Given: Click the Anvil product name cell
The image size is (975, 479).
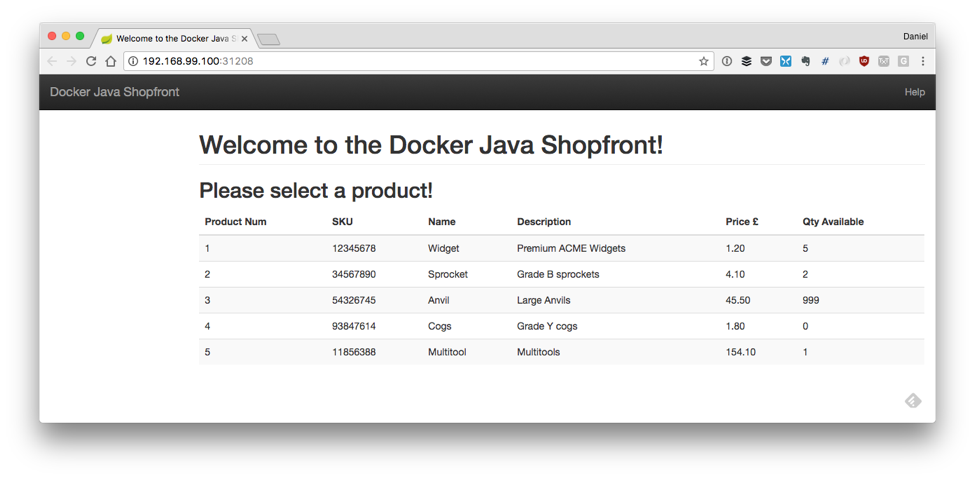Looking at the screenshot, I should 439,300.
